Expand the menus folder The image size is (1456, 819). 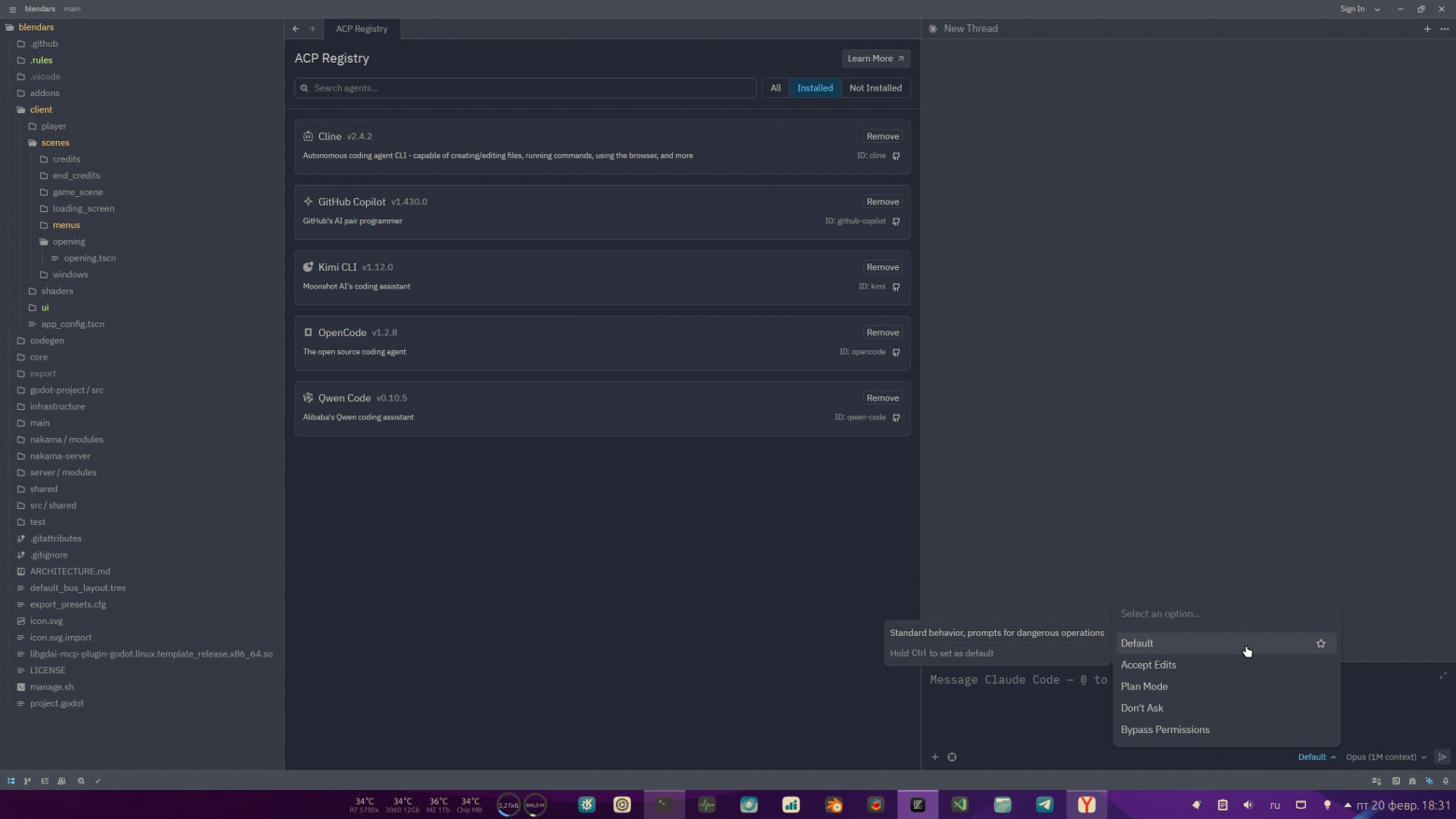pos(65,225)
